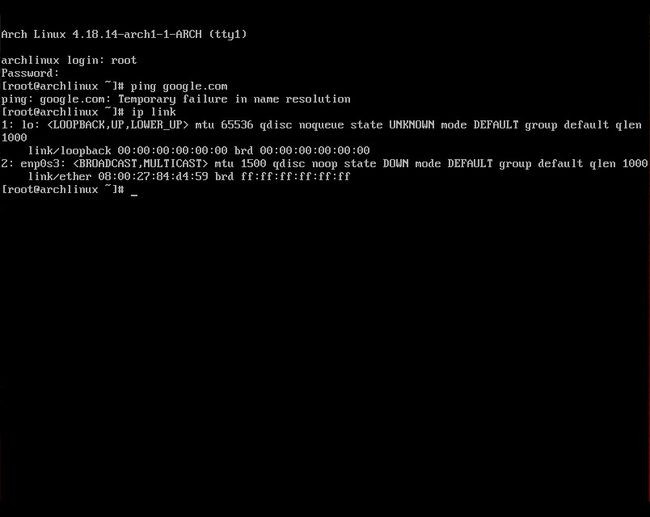
Task: Click the 'ip link' command text
Action: coord(153,112)
